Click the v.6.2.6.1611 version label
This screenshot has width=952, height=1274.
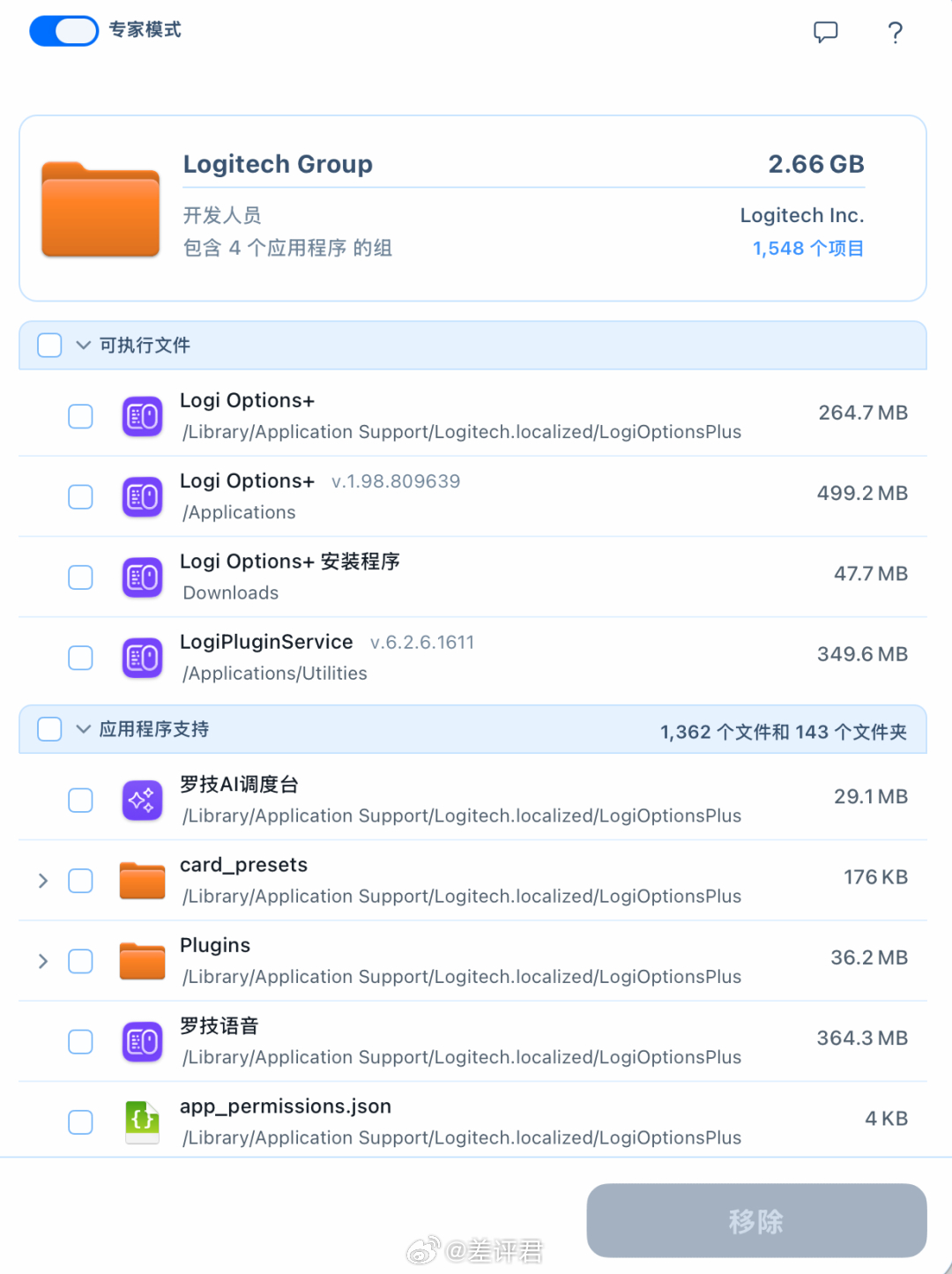[422, 643]
